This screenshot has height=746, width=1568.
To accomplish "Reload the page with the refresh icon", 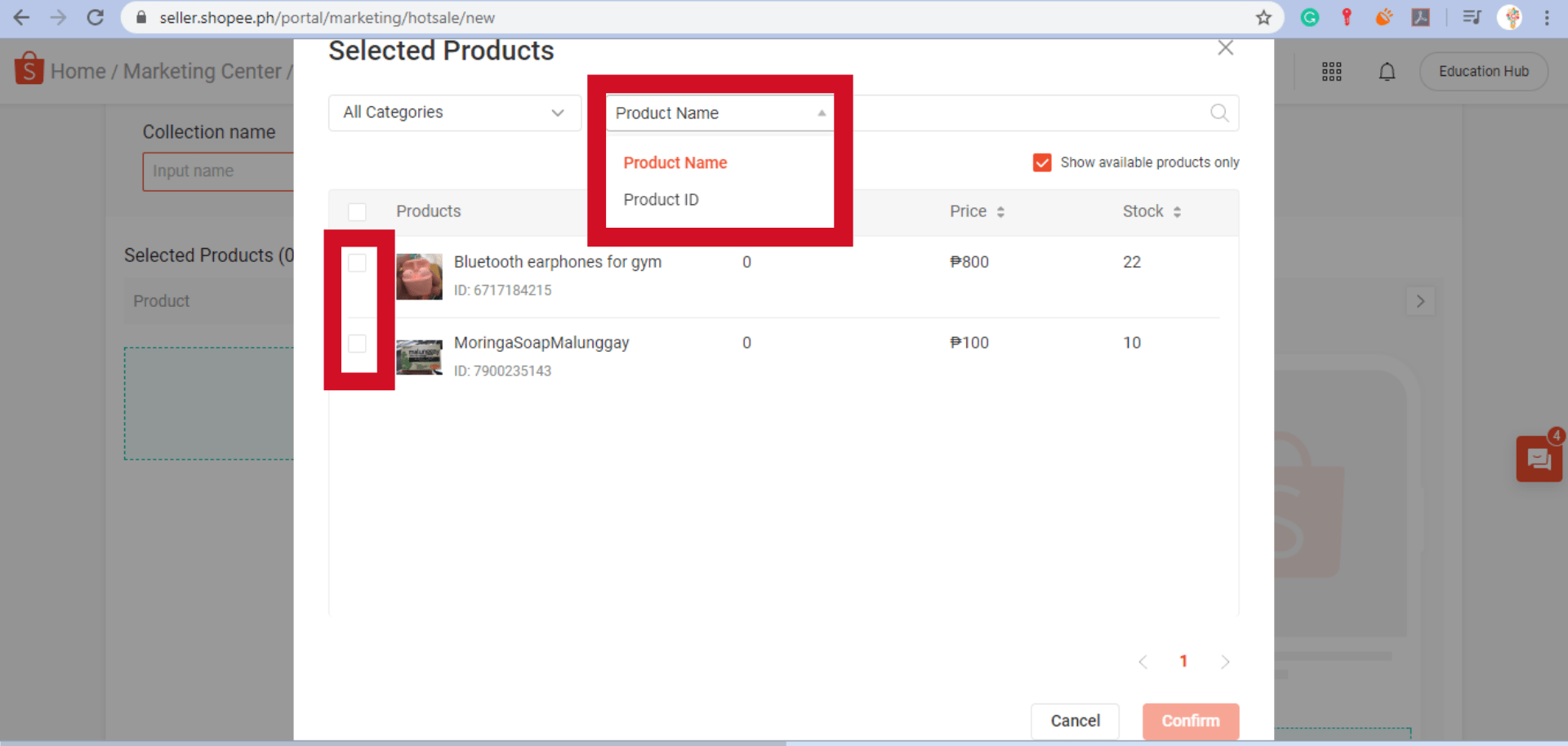I will [x=96, y=17].
